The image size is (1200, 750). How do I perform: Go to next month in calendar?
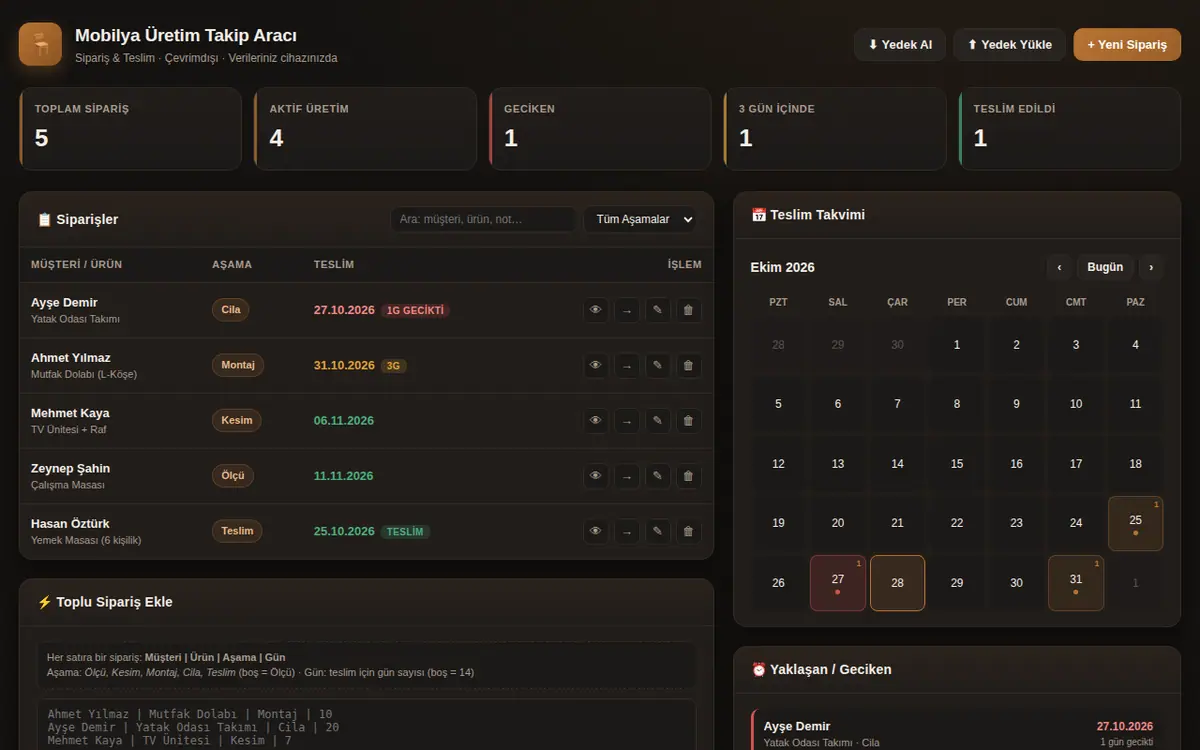[x=1152, y=267]
